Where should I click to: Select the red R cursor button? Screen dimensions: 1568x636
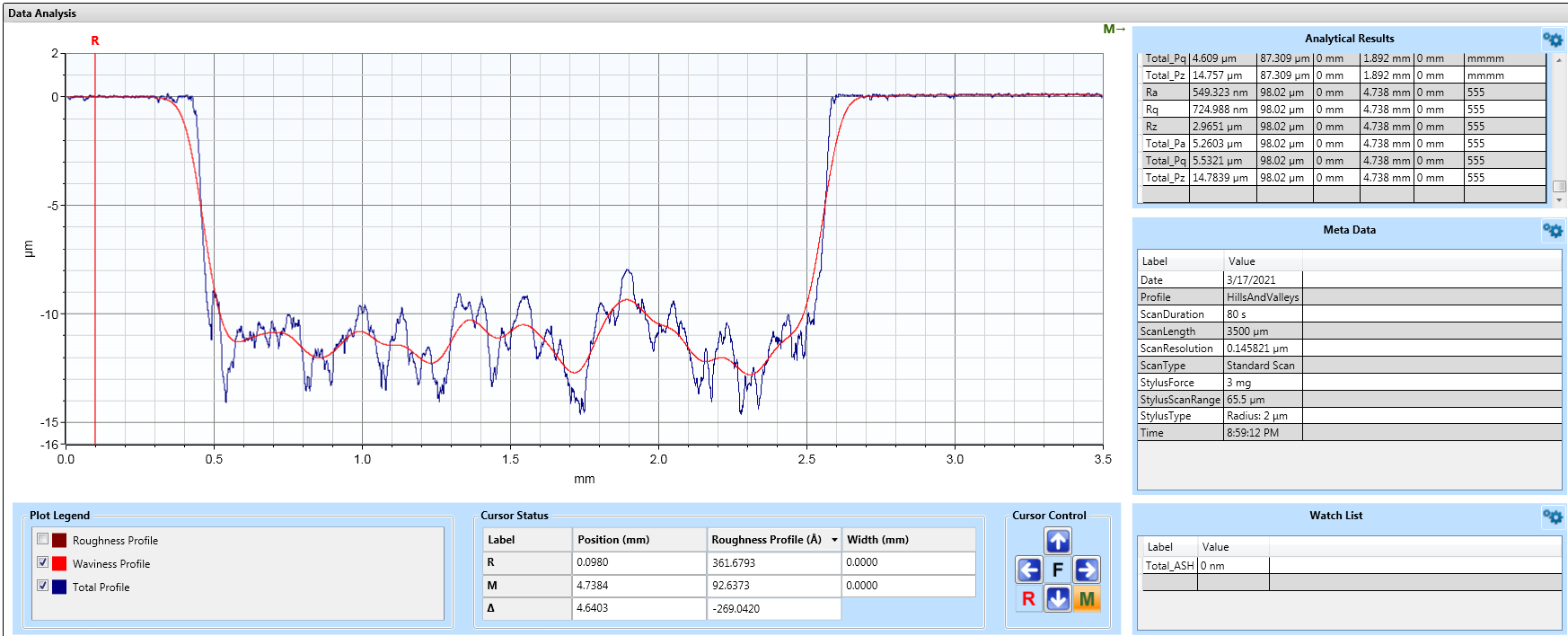(x=1029, y=598)
